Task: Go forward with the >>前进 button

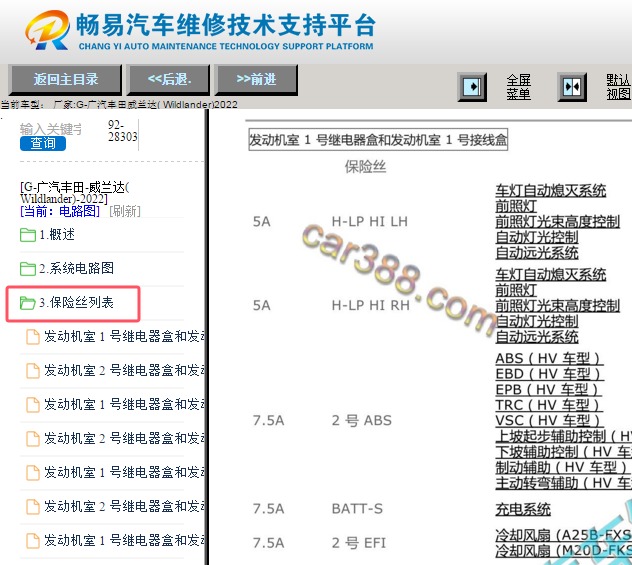Action: pos(256,79)
